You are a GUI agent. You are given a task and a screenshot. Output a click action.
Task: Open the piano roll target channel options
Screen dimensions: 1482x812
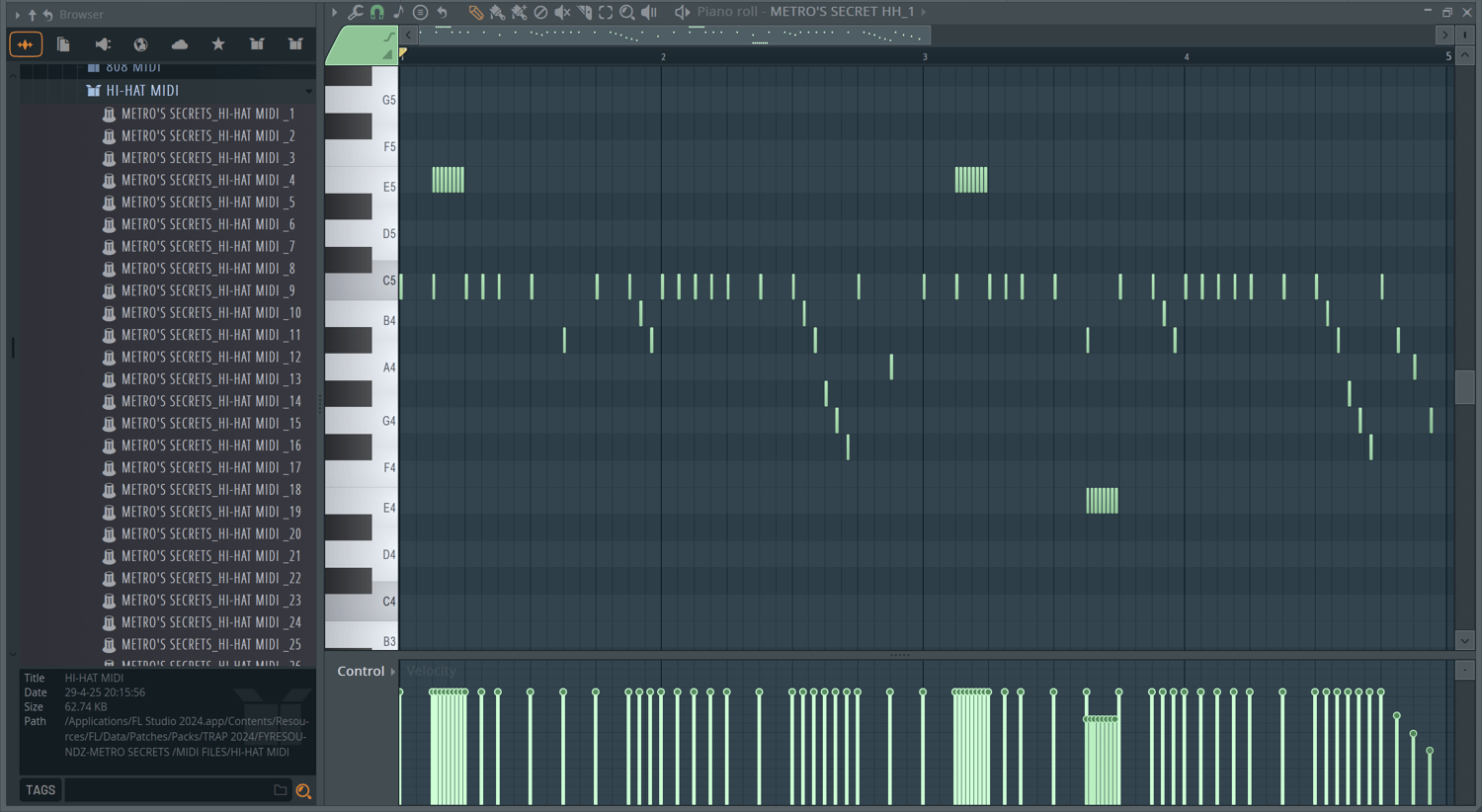[x=420, y=13]
